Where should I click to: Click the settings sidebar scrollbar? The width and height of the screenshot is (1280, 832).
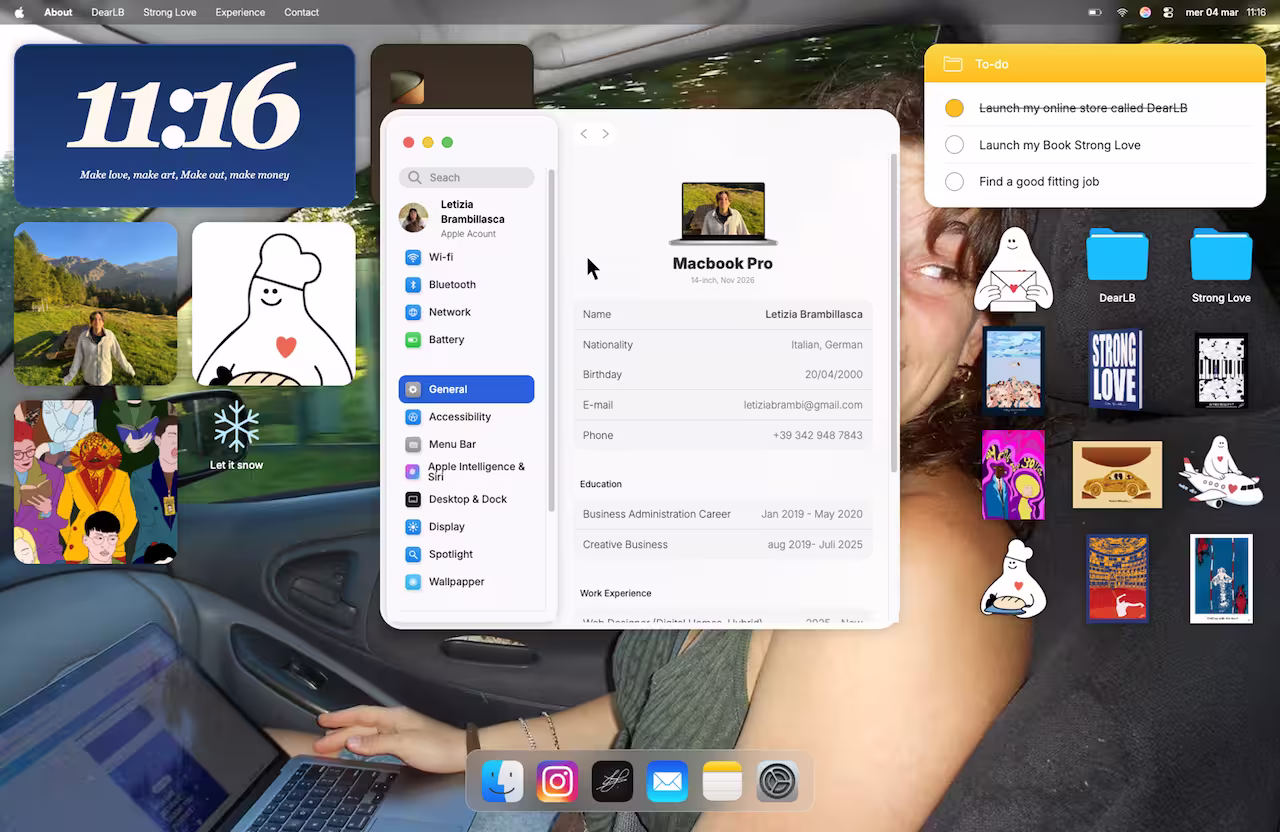pyautogui.click(x=551, y=340)
